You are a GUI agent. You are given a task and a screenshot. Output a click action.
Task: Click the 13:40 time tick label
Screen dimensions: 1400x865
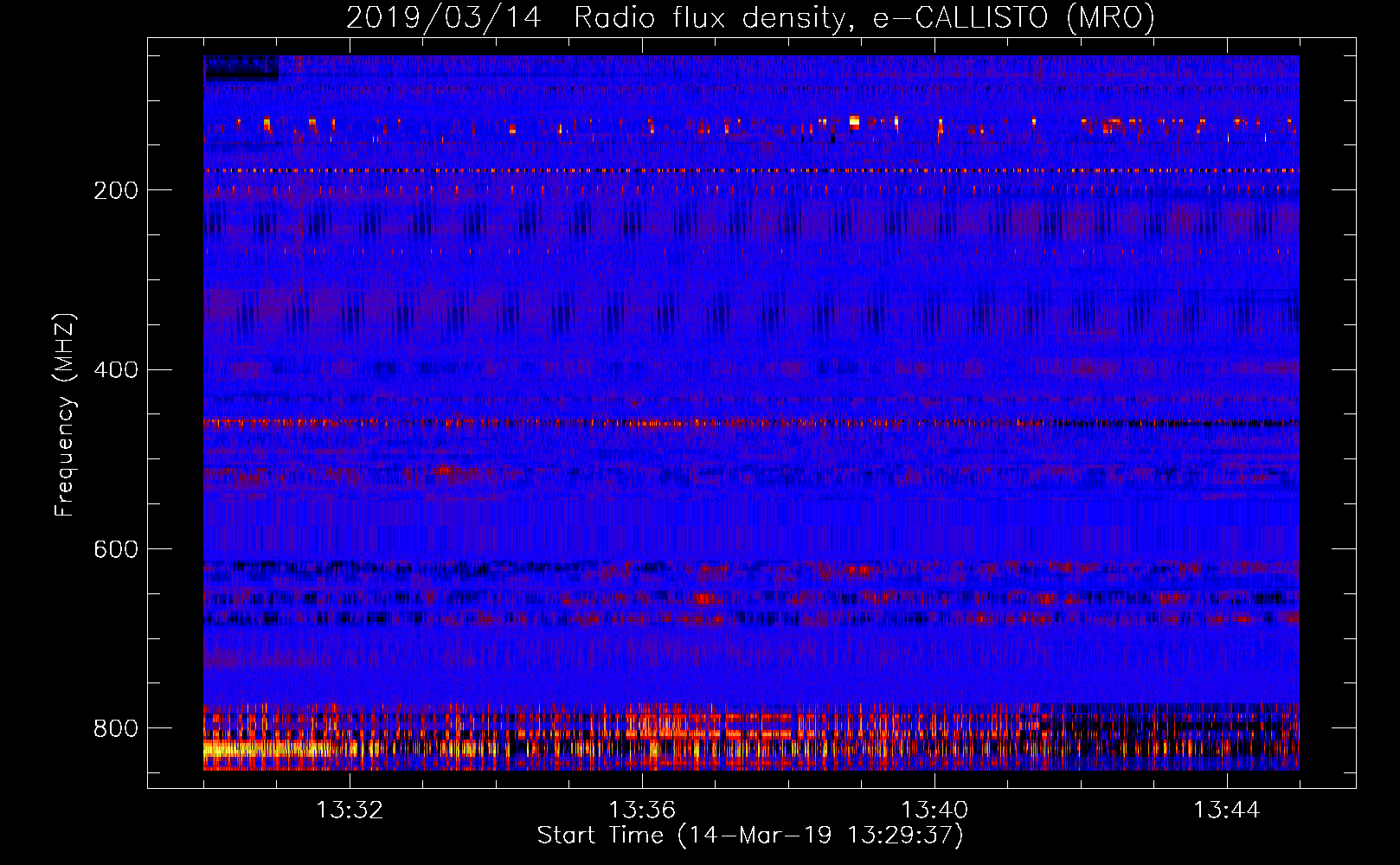tap(934, 811)
